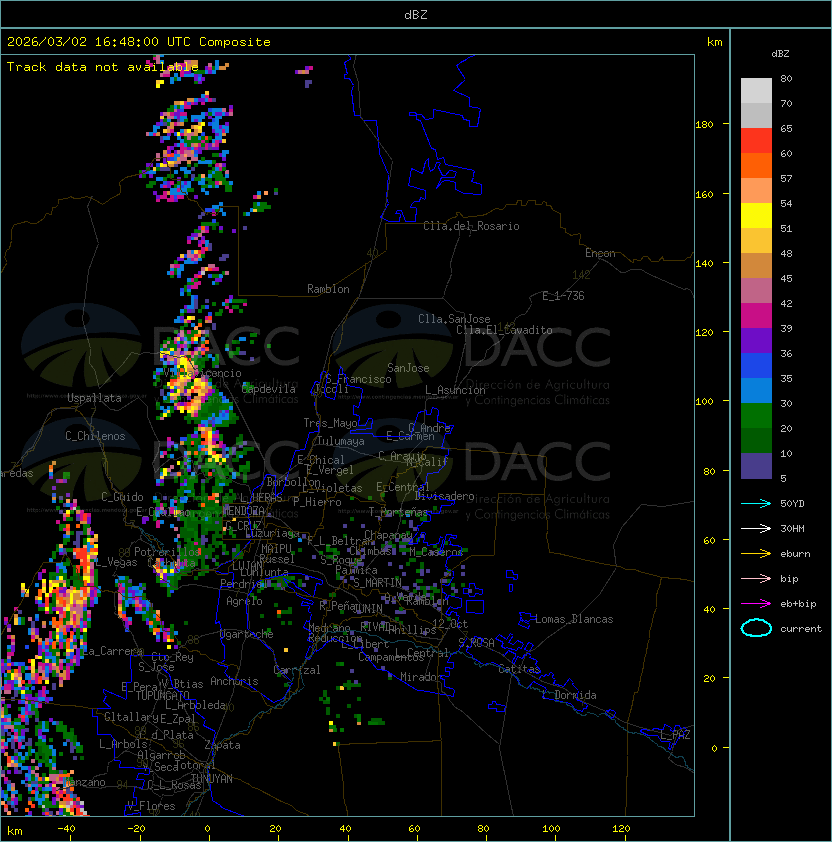This screenshot has height=842, width=832.
Task: Click the 'L_PAZ' map label
Action: tap(675, 735)
